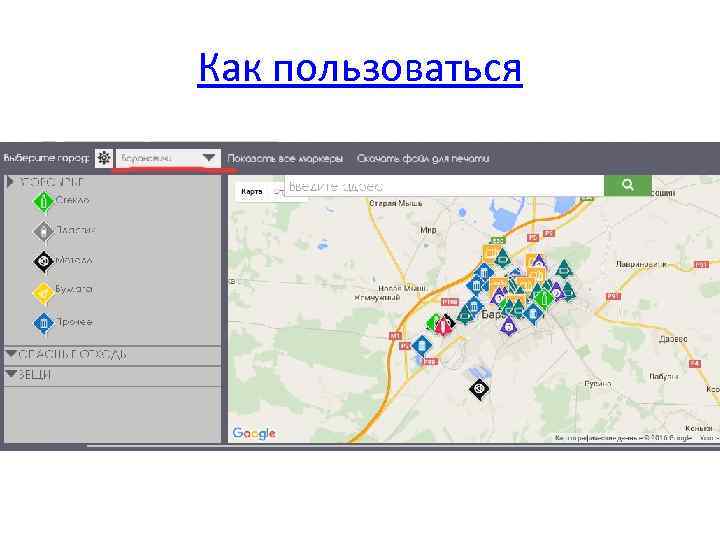This screenshot has width=720, height=540.
Task: Click the 'Новая Мышь' place label on the map
Action: [402, 288]
